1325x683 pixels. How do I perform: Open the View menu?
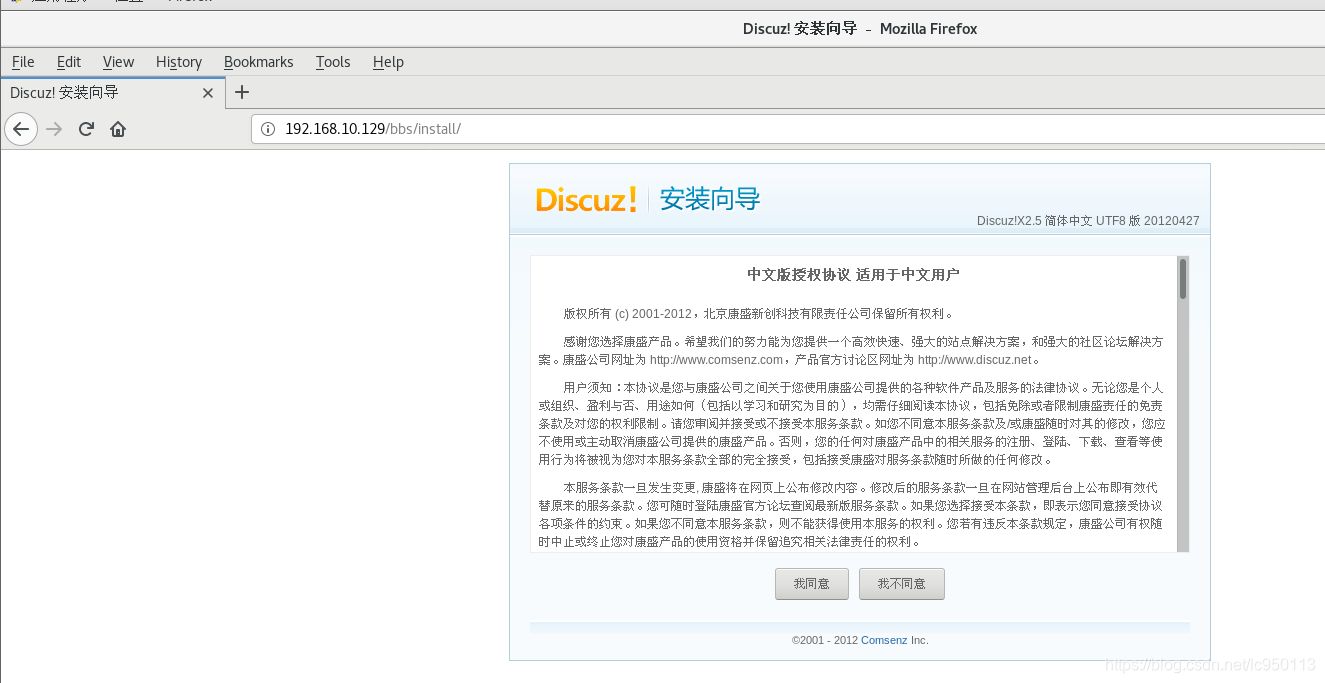pyautogui.click(x=118, y=62)
